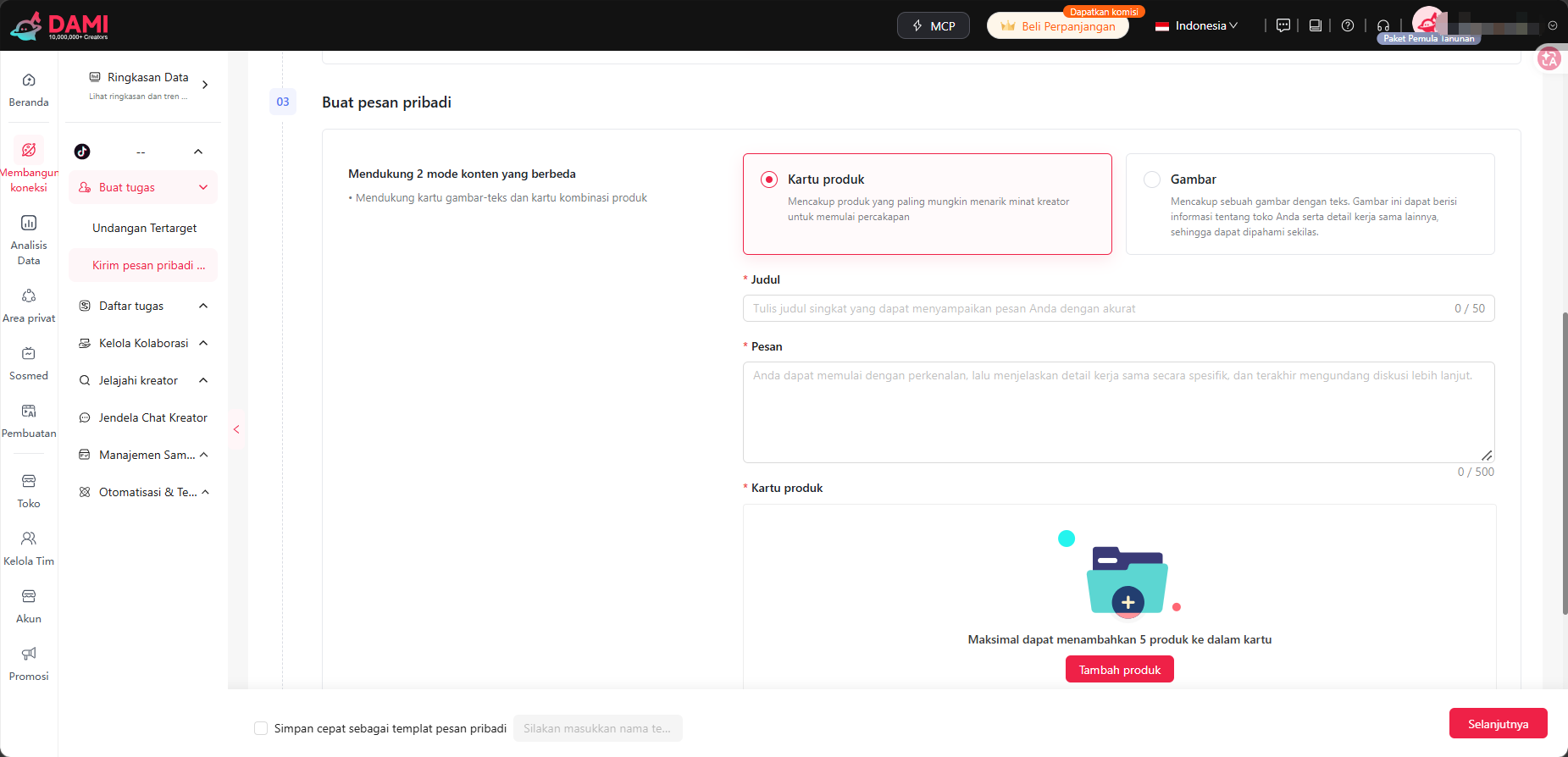
Task: Open Promosi in the sidebar
Action: (29, 665)
